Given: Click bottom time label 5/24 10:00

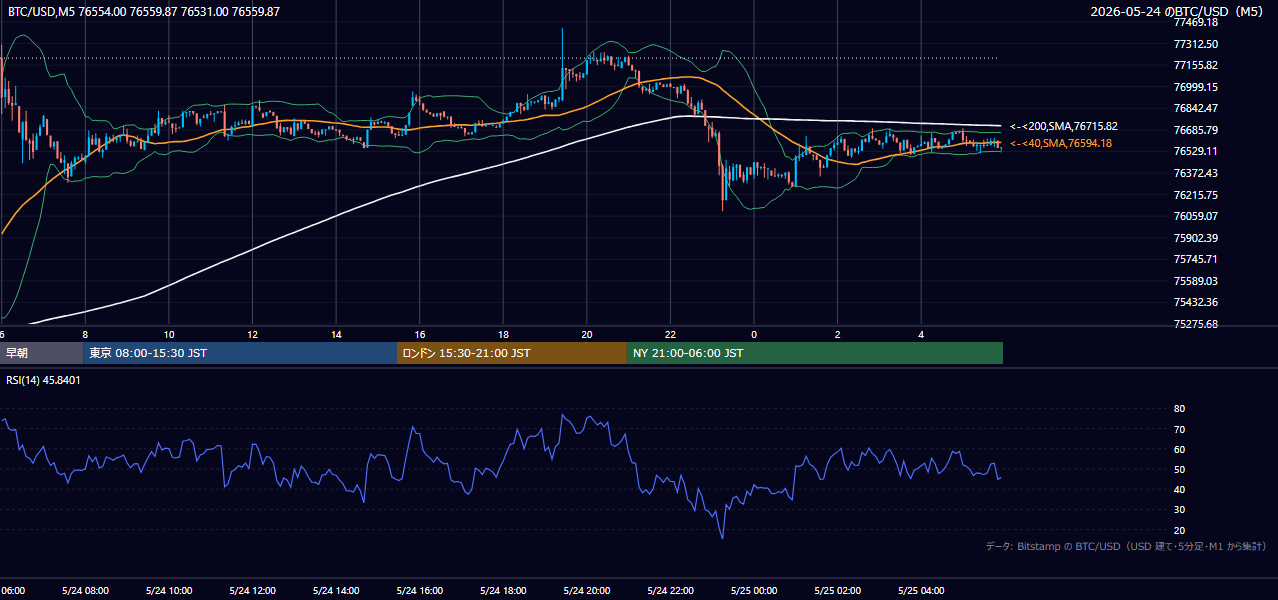Looking at the screenshot, I should pos(168,591).
